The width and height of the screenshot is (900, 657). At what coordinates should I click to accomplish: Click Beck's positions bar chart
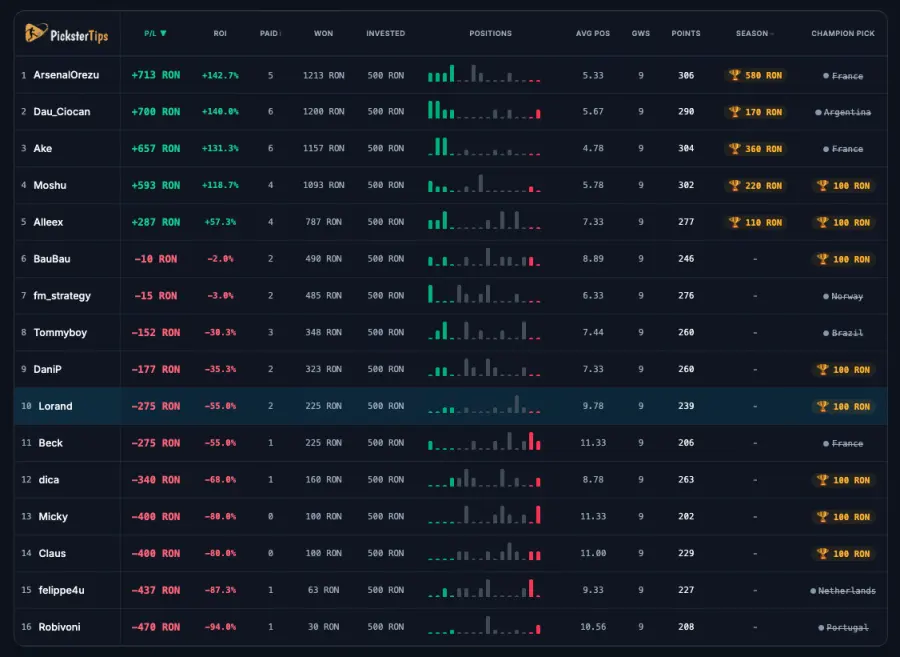tap(484, 441)
